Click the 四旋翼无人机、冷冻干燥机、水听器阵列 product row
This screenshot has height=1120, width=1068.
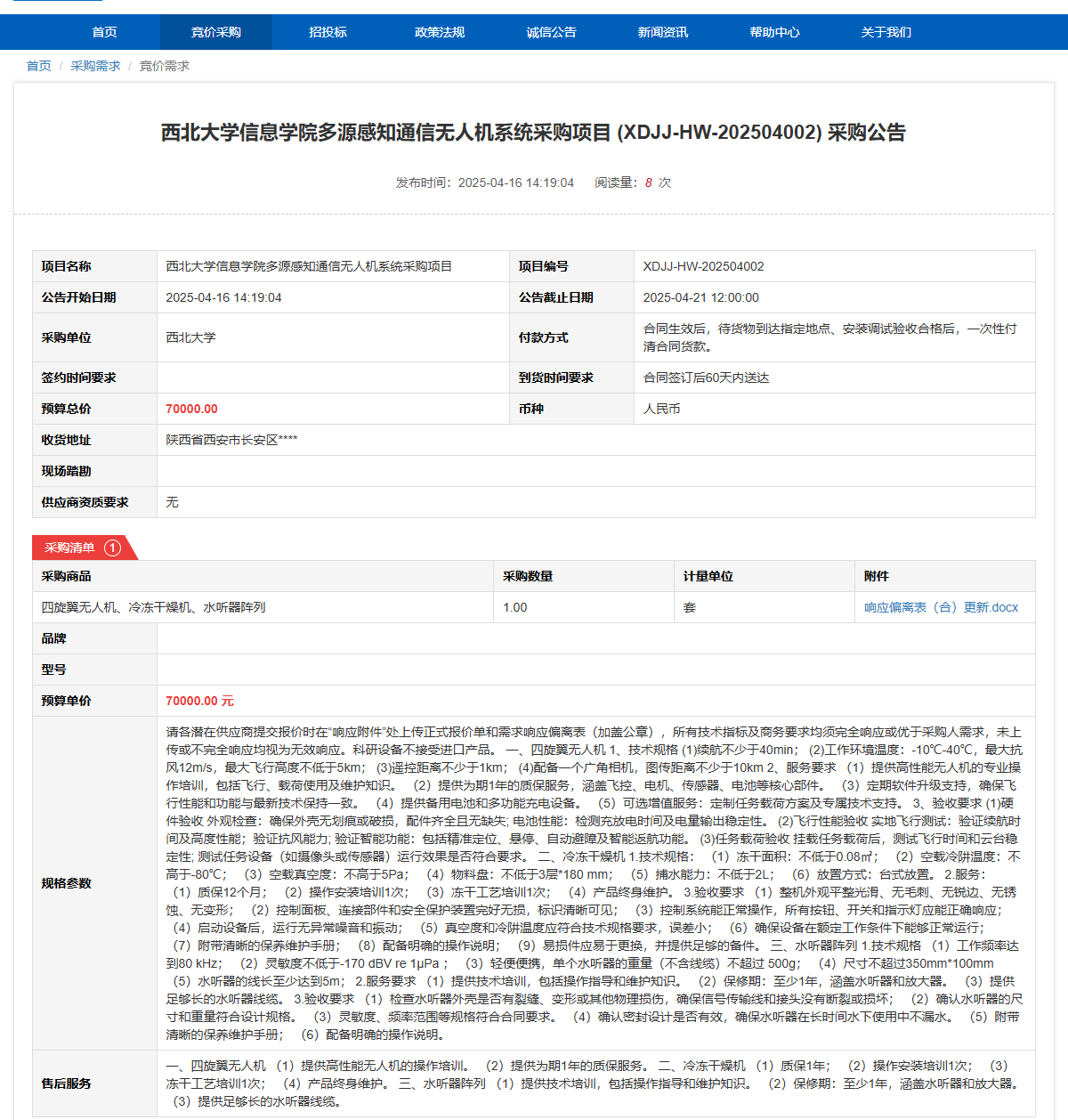[153, 607]
